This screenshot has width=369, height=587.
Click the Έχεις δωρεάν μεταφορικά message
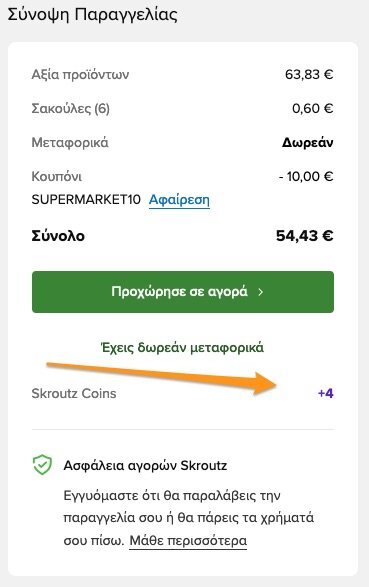pyautogui.click(x=183, y=348)
